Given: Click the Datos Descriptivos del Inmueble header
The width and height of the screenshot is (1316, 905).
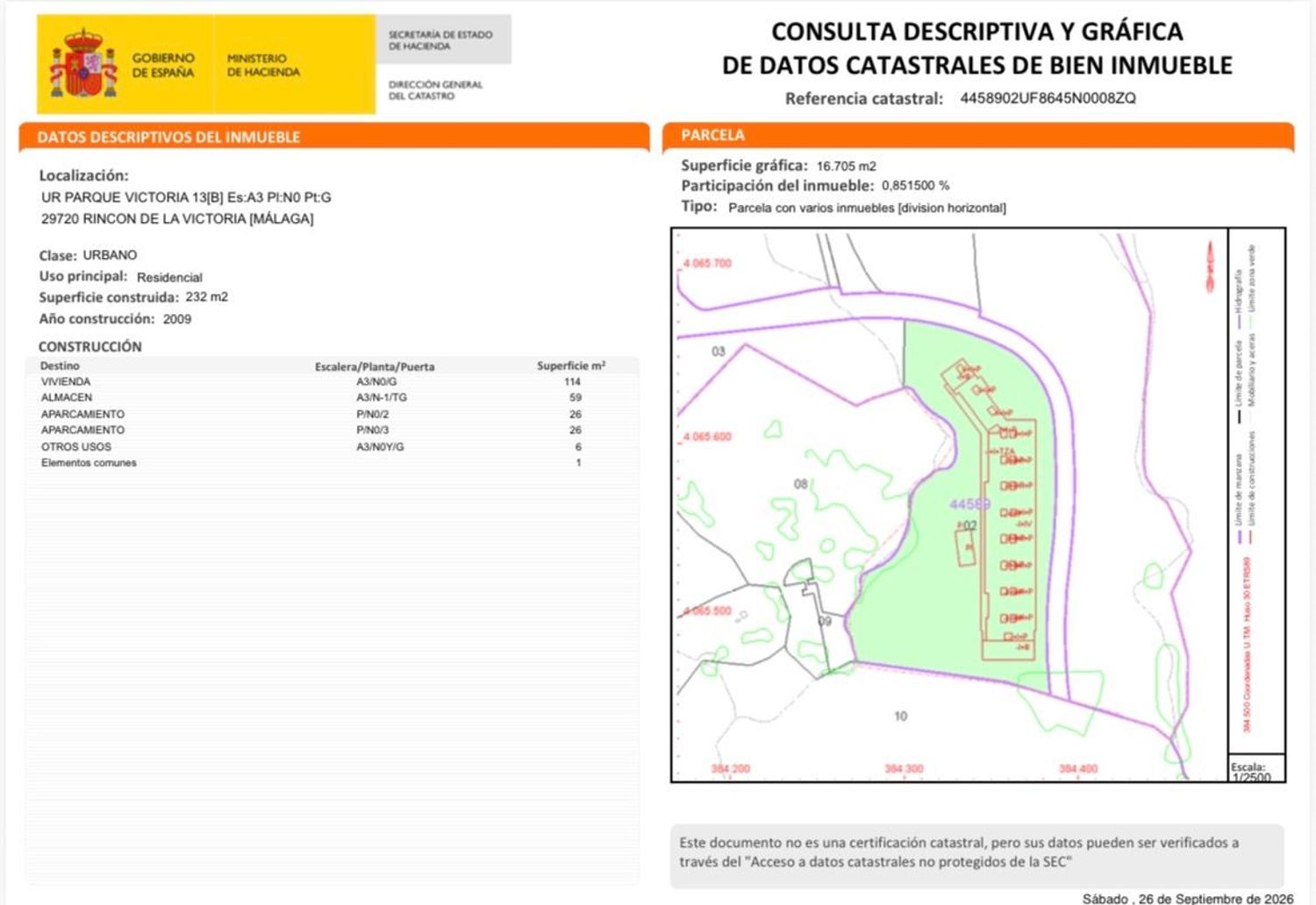Looking at the screenshot, I should [x=334, y=137].
